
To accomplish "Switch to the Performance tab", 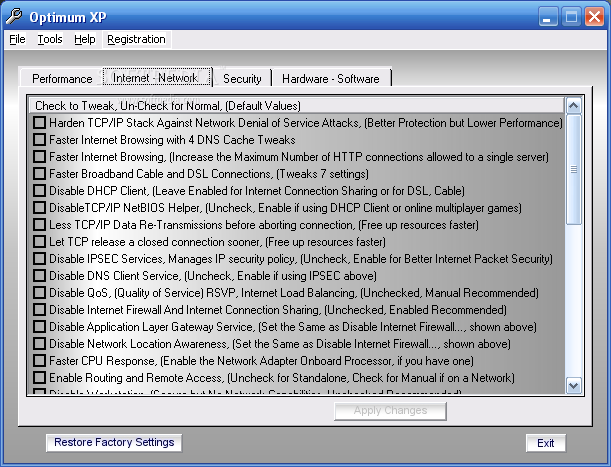I will pyautogui.click(x=62, y=79).
